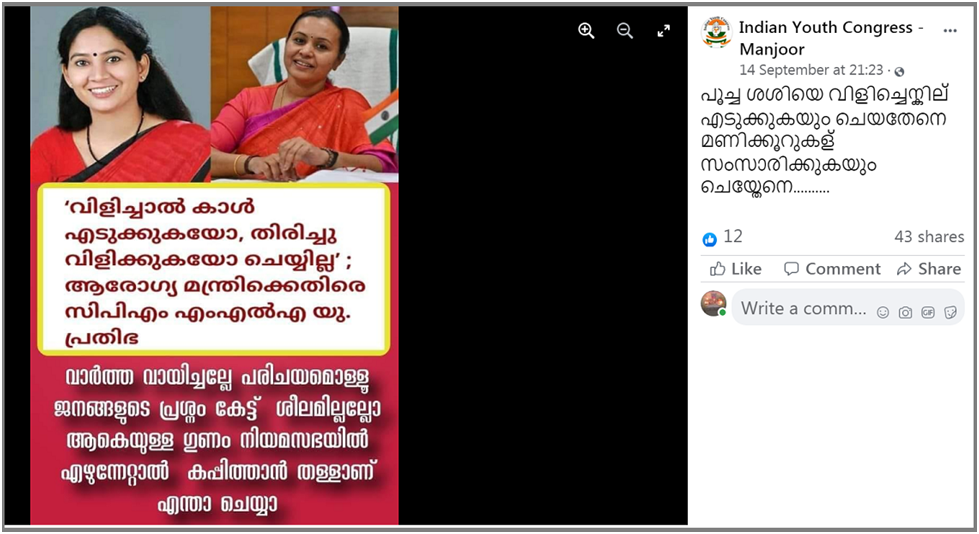View the 12 like reactions
This screenshot has width=979, height=534.
[722, 237]
